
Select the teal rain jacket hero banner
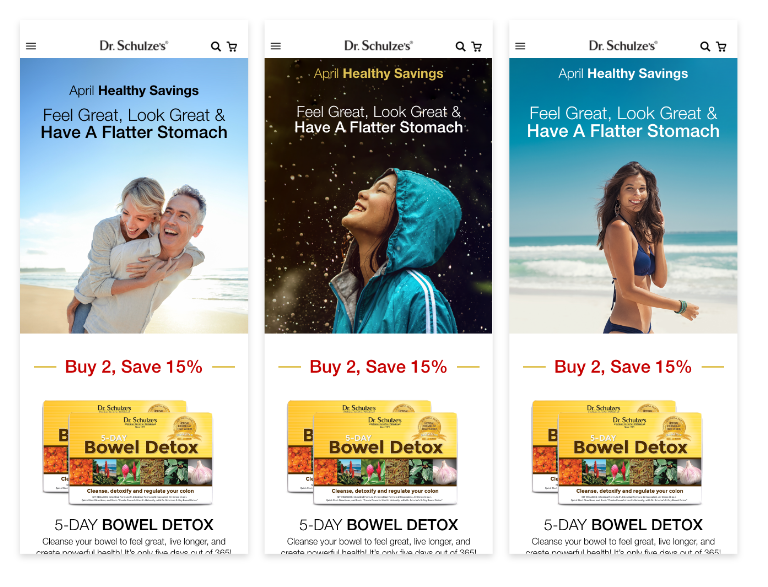click(379, 196)
